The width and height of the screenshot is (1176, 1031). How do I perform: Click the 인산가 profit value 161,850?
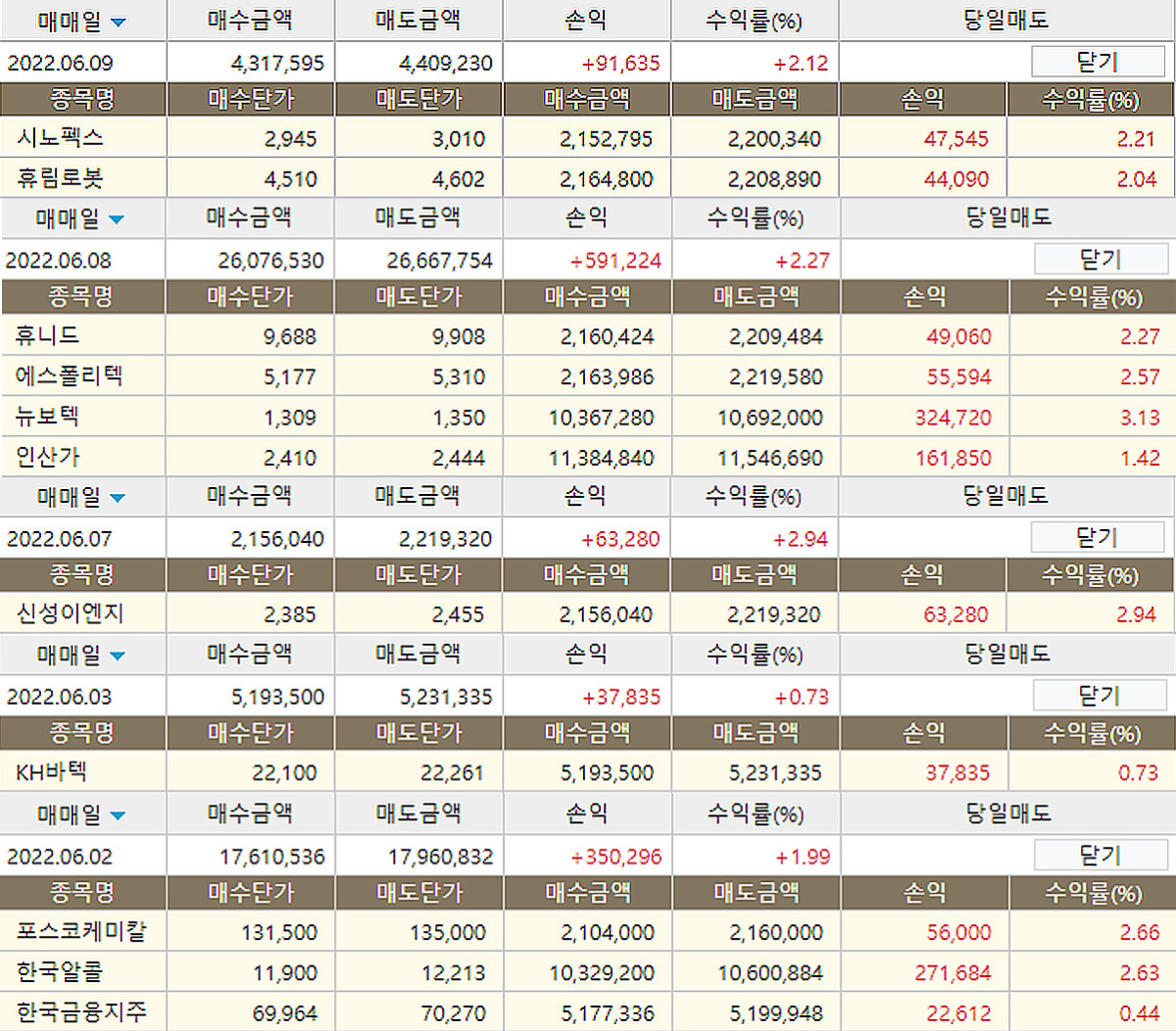pyautogui.click(x=953, y=458)
